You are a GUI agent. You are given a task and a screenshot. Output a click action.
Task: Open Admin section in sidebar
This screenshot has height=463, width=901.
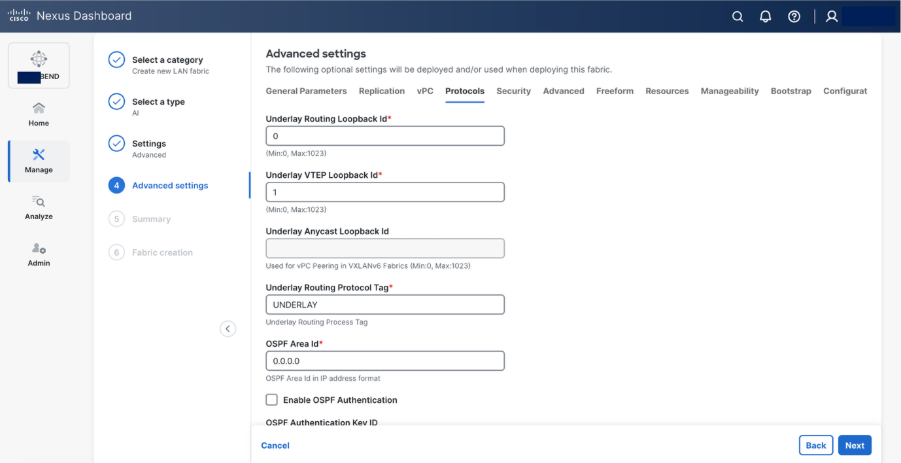point(38,254)
